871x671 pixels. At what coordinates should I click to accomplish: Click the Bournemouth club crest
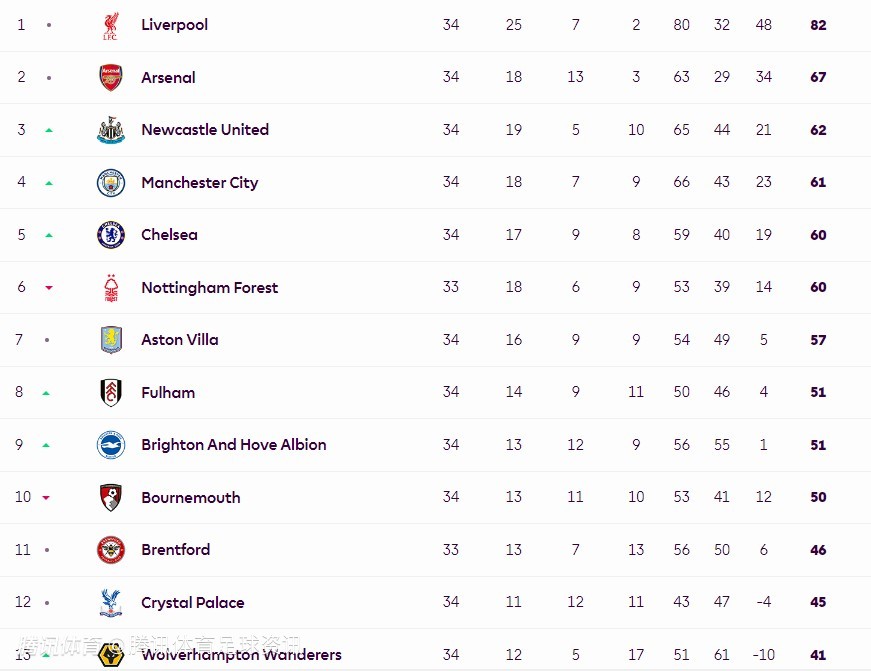[x=110, y=497]
